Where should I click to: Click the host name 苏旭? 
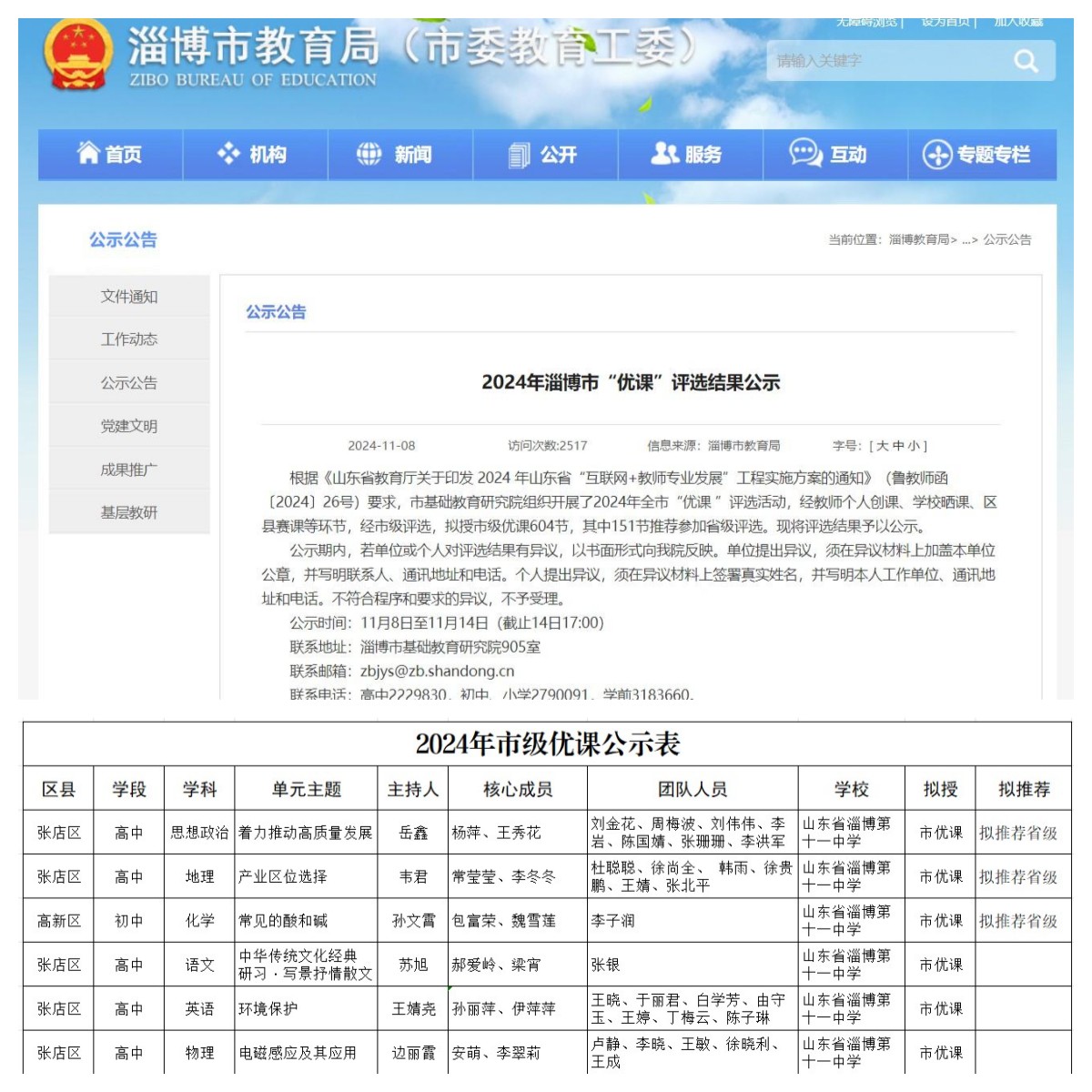[413, 965]
